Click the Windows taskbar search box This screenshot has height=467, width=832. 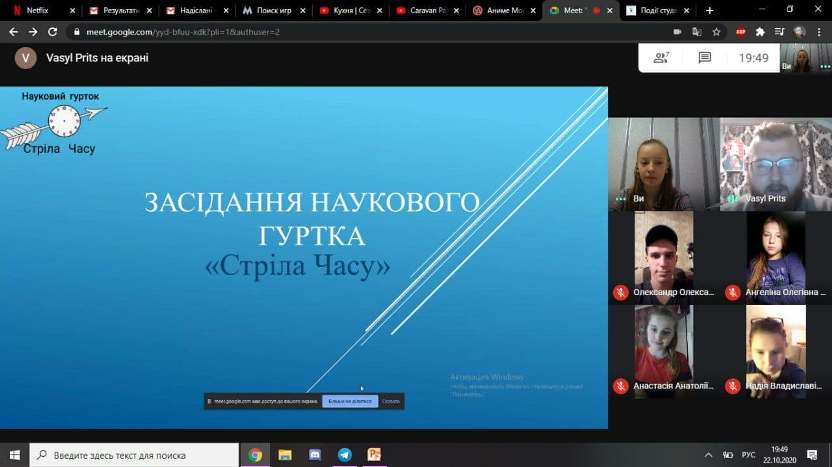pyautogui.click(x=135, y=454)
